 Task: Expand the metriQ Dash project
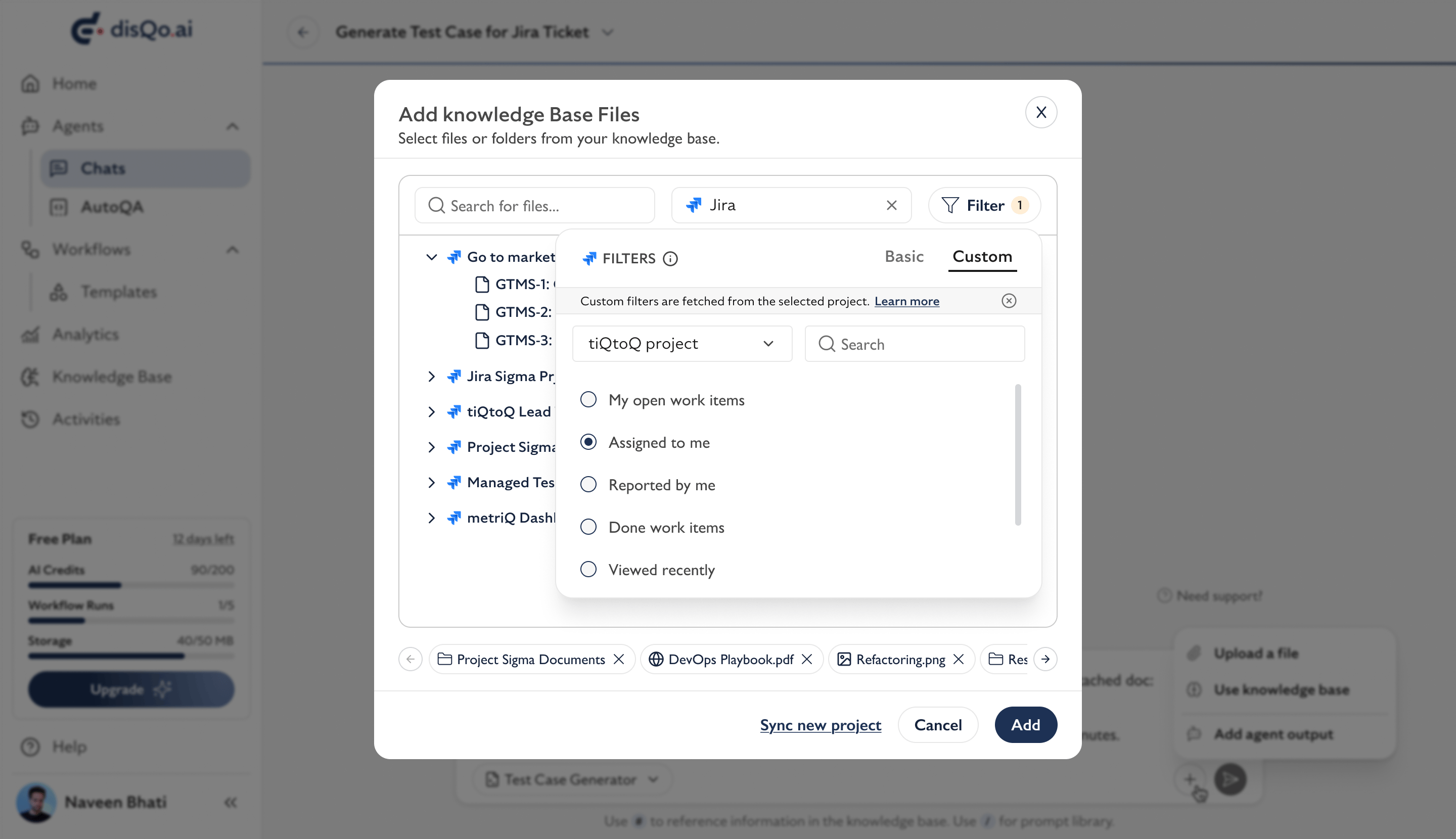point(431,518)
